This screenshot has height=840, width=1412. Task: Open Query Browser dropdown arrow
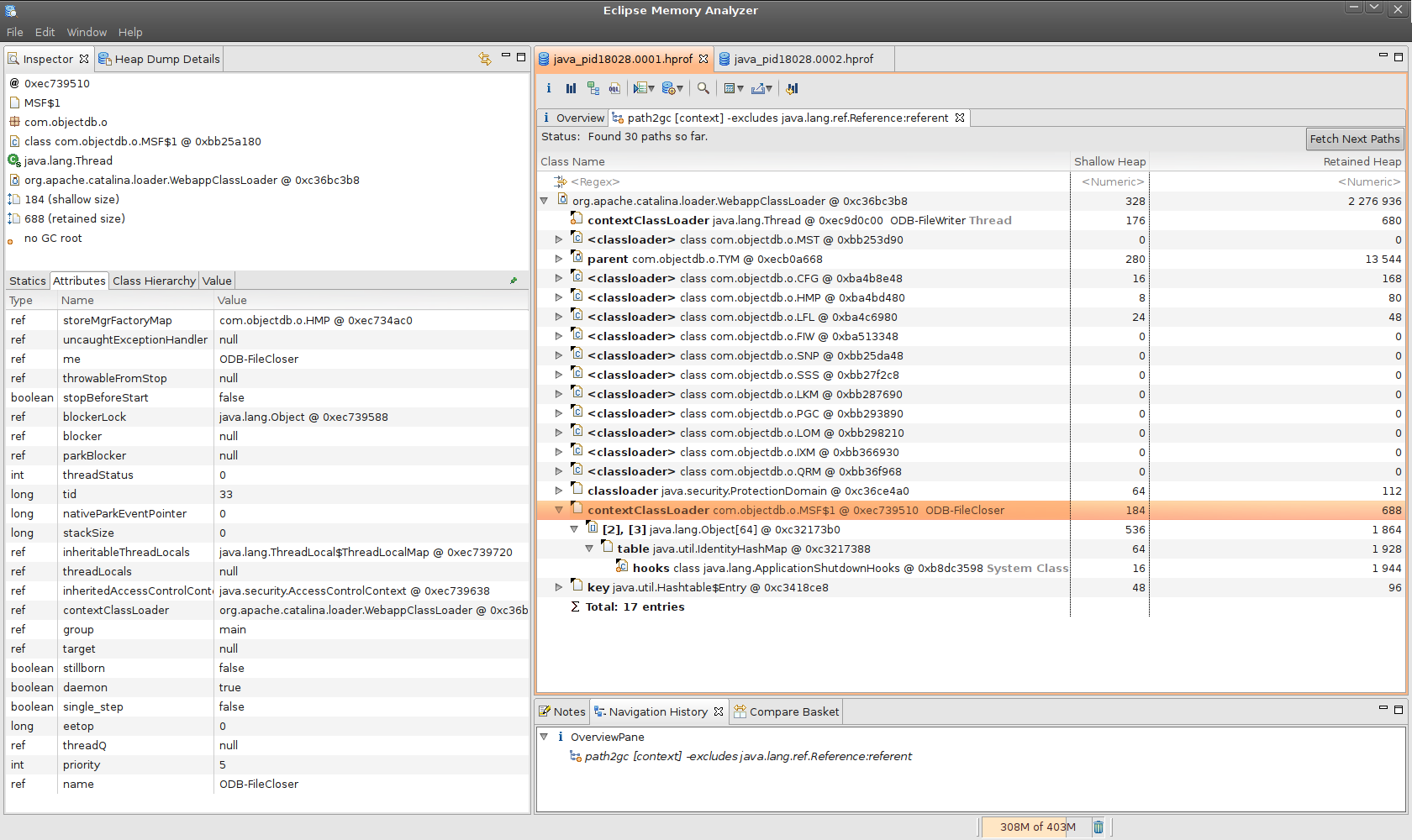pyautogui.click(x=680, y=88)
